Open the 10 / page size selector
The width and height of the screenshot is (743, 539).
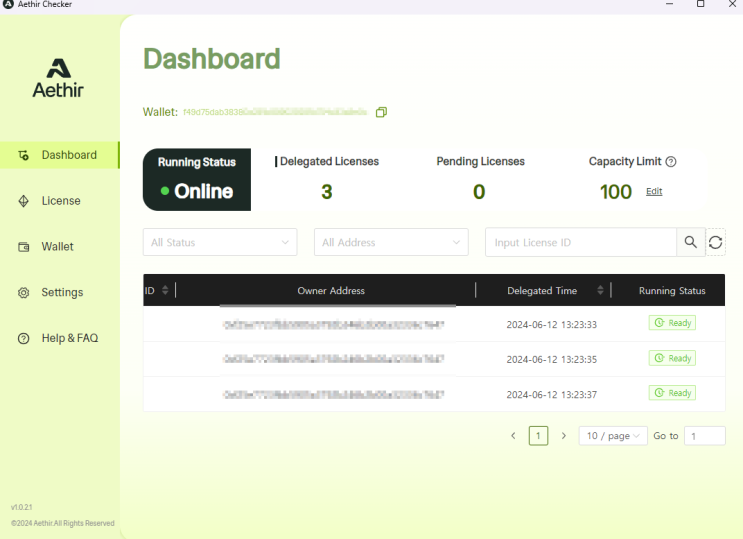tap(613, 436)
